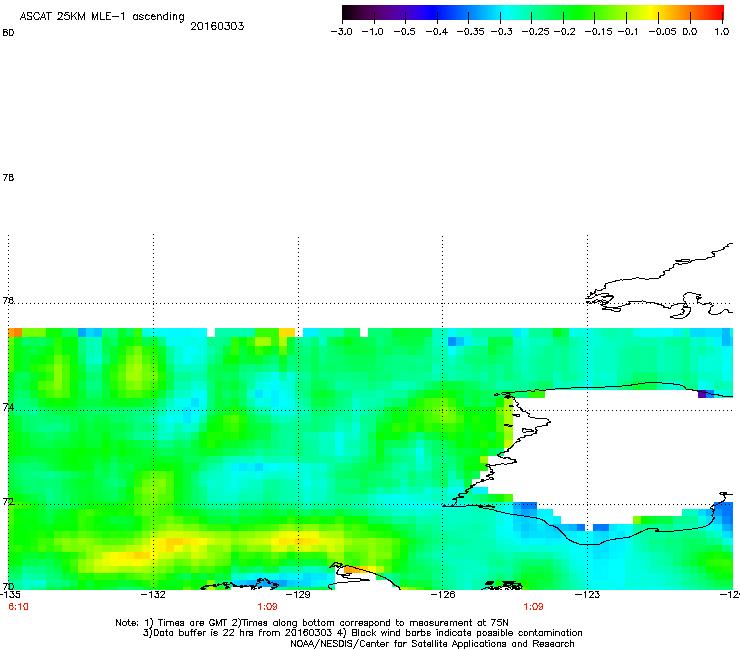This screenshot has width=740, height=650.
Task: Select the -1.0 color scale label
Action: [372, 32]
